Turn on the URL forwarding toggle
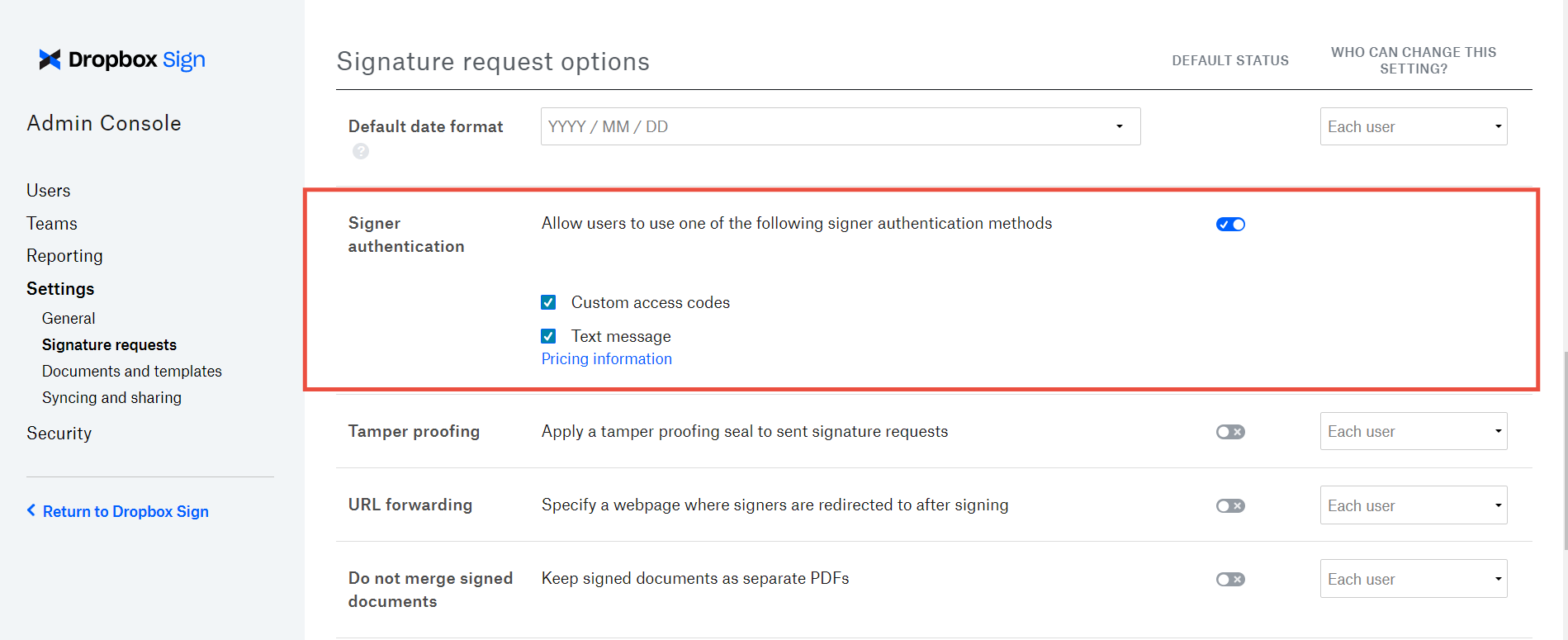Image resolution: width=1568 pixels, height=640 pixels. (1229, 505)
